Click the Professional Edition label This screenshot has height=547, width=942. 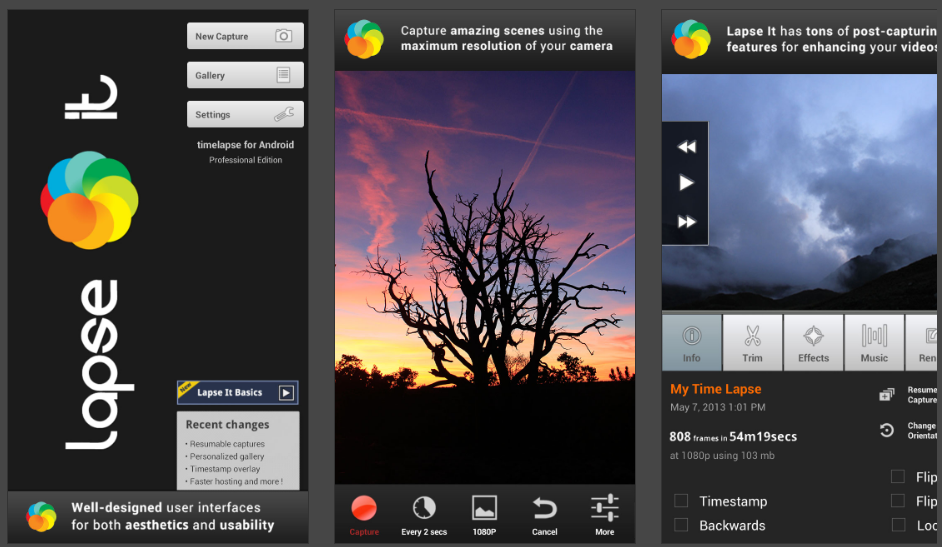click(246, 160)
